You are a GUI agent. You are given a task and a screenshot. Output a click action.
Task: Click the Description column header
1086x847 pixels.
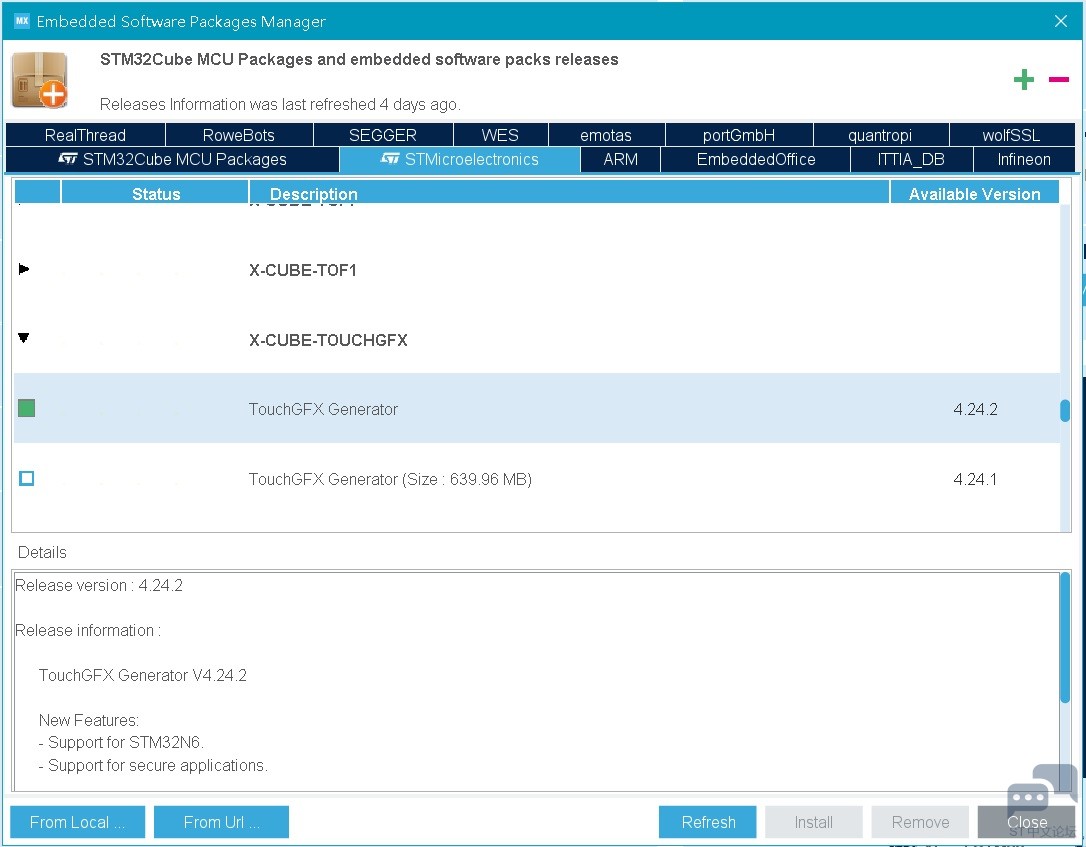(x=569, y=193)
